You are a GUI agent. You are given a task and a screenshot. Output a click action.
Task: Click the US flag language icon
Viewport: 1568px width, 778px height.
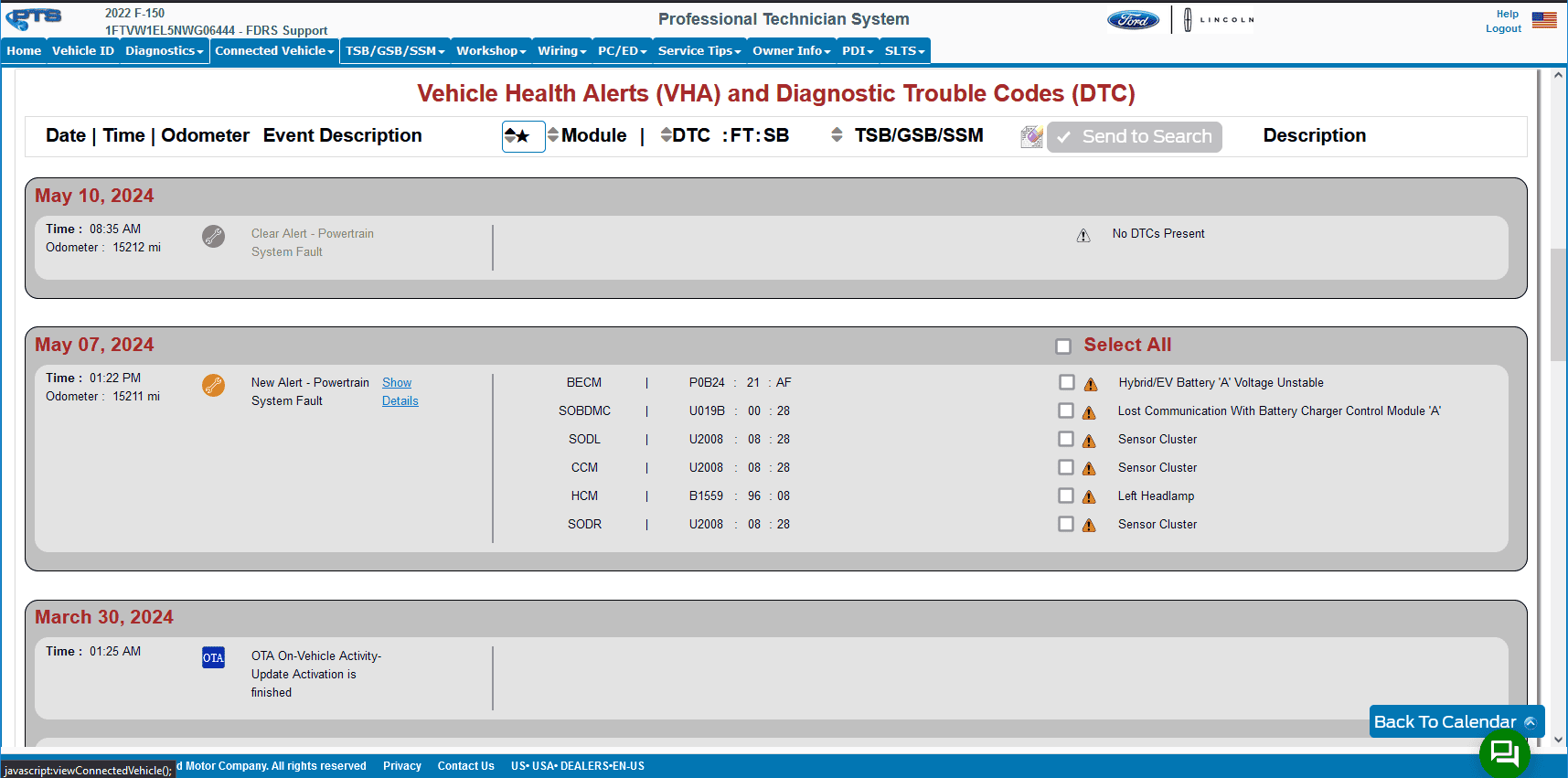click(1544, 20)
